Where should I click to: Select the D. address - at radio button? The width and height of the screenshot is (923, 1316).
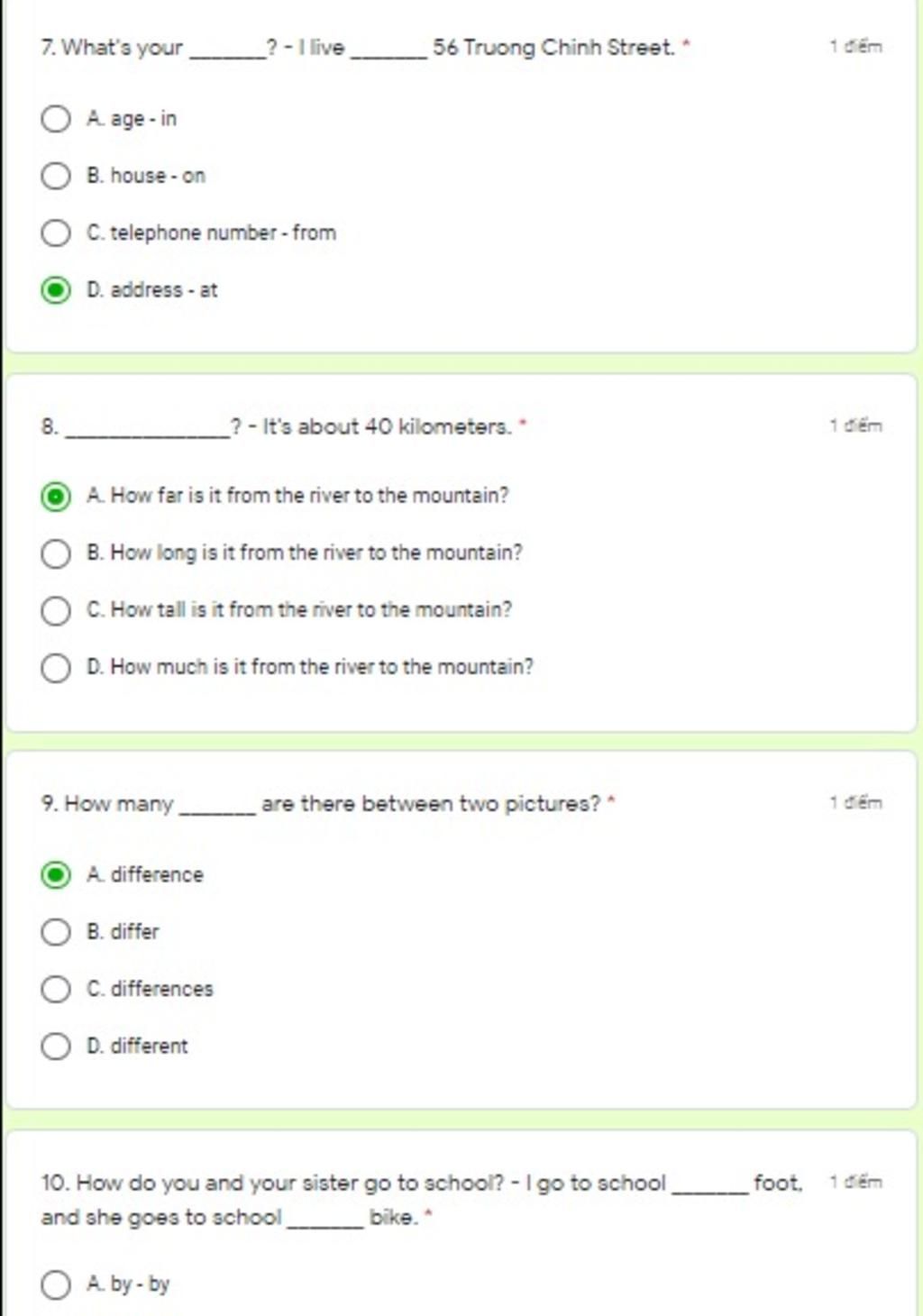pos(56,290)
